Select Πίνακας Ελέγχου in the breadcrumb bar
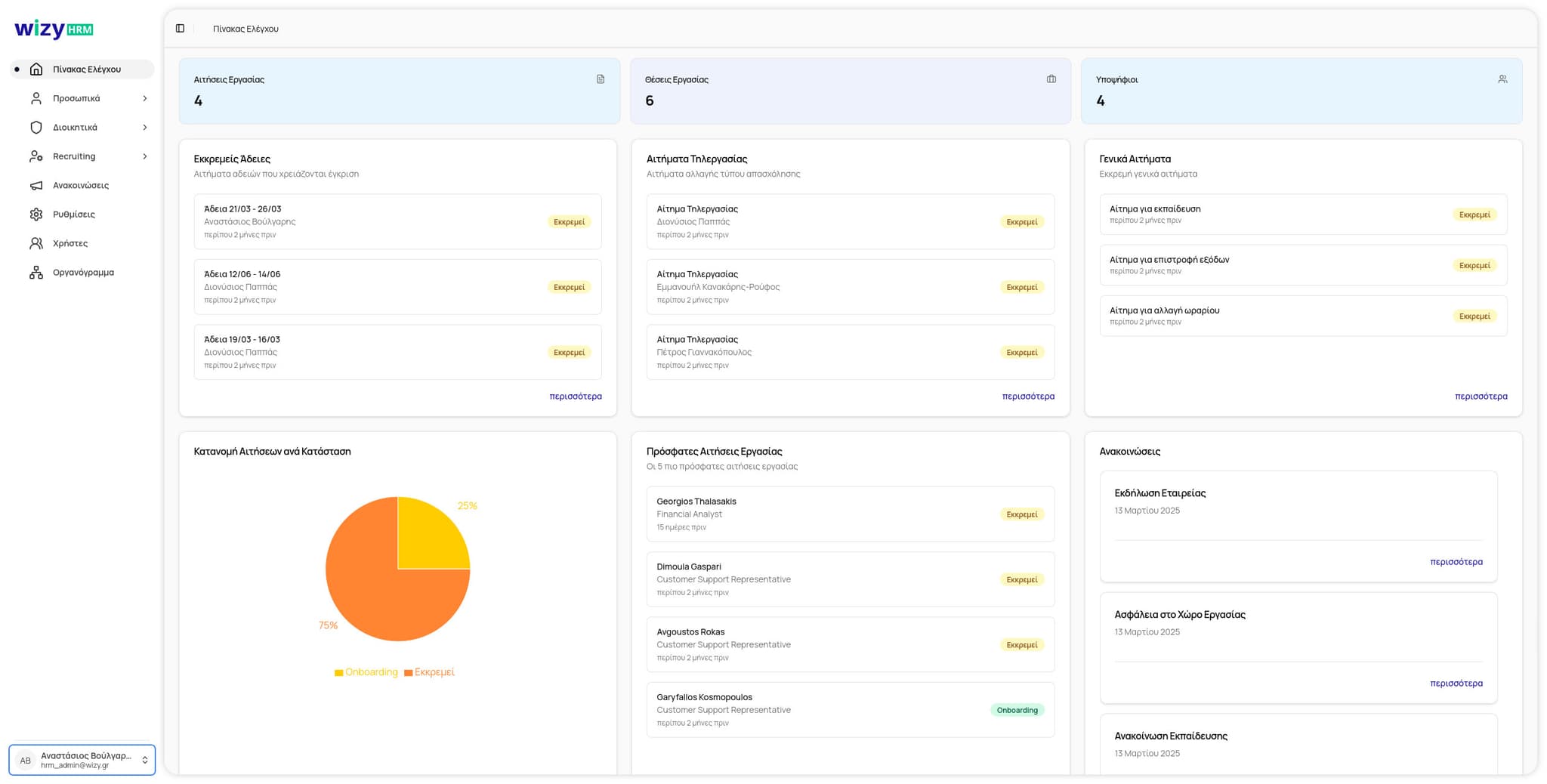Screen dimensions: 1547x784 245,29
